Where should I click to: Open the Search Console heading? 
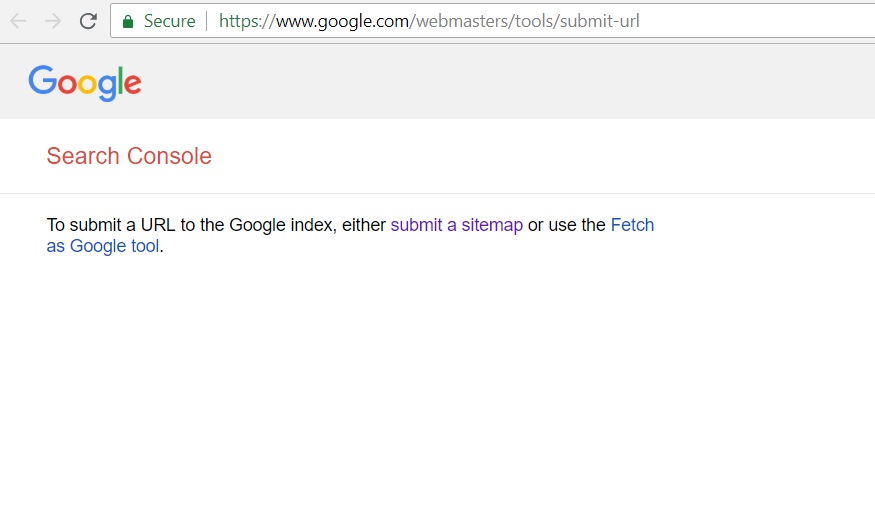129,156
